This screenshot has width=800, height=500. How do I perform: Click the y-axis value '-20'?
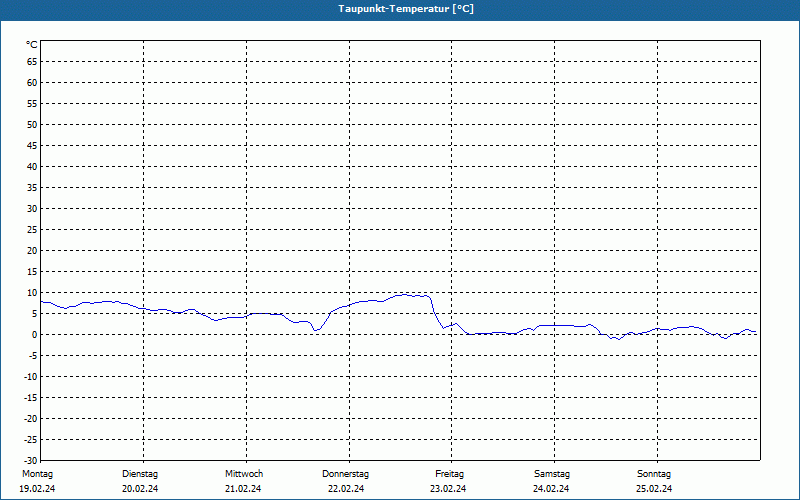31,418
